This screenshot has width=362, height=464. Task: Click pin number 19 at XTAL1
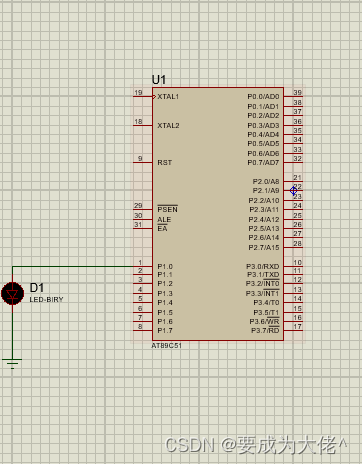click(138, 92)
